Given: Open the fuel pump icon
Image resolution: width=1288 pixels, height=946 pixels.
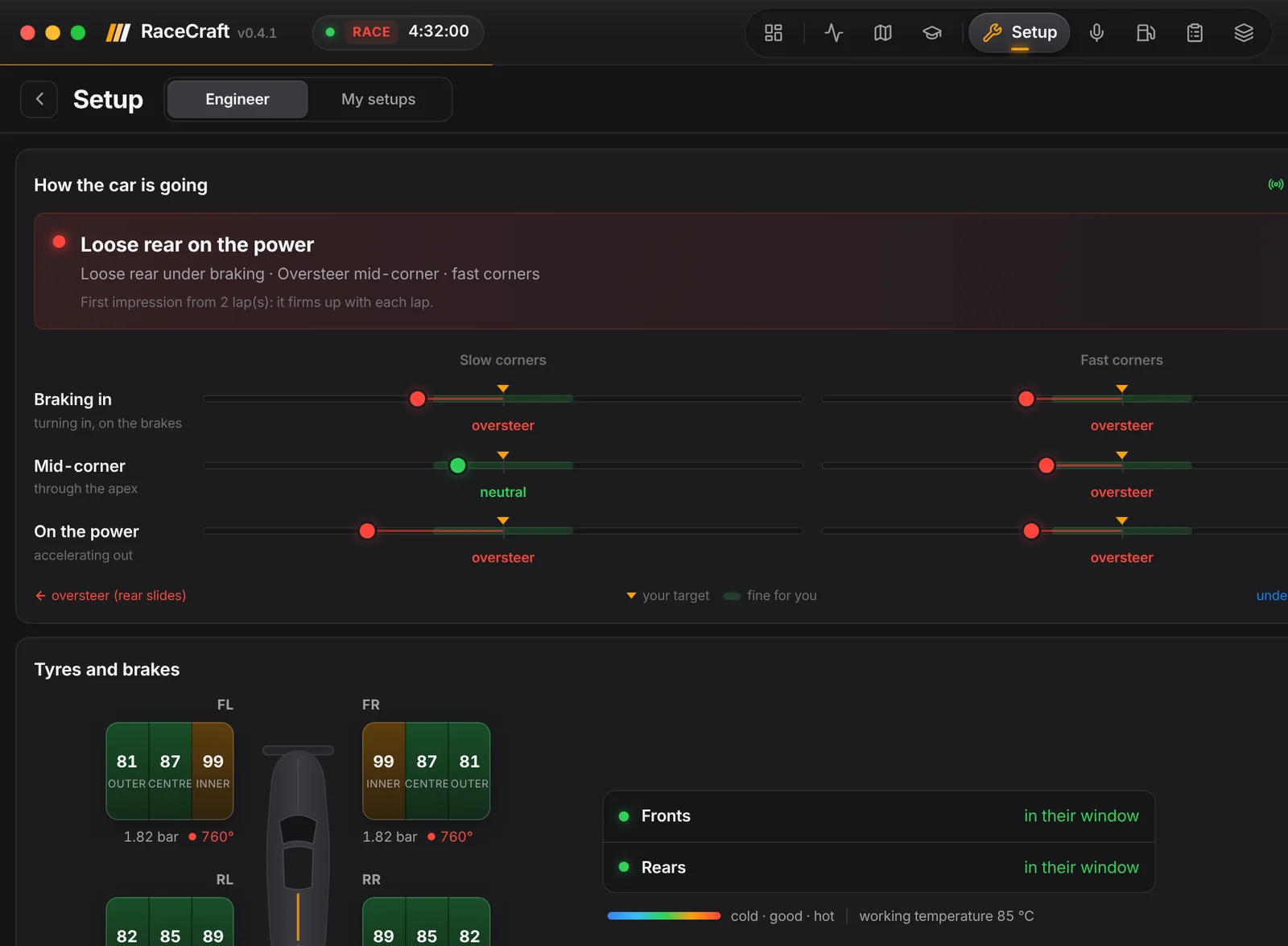Looking at the screenshot, I should coord(1146,32).
